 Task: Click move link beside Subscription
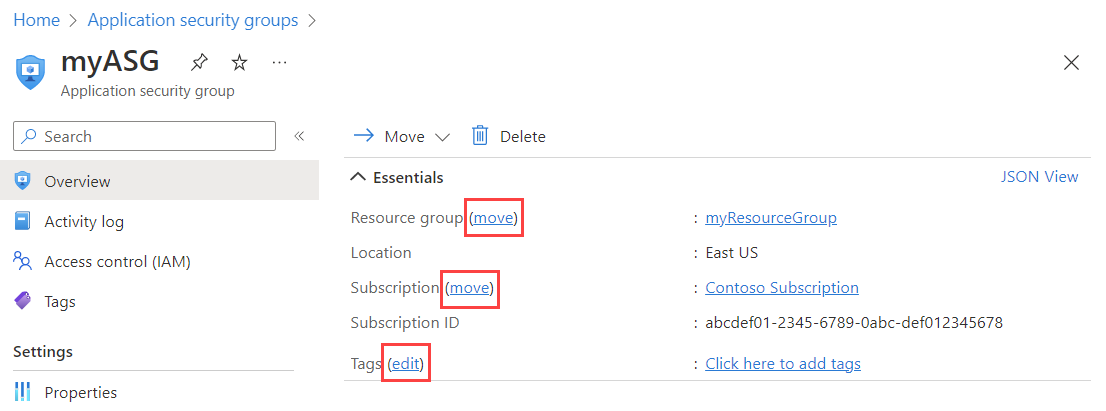[470, 288]
